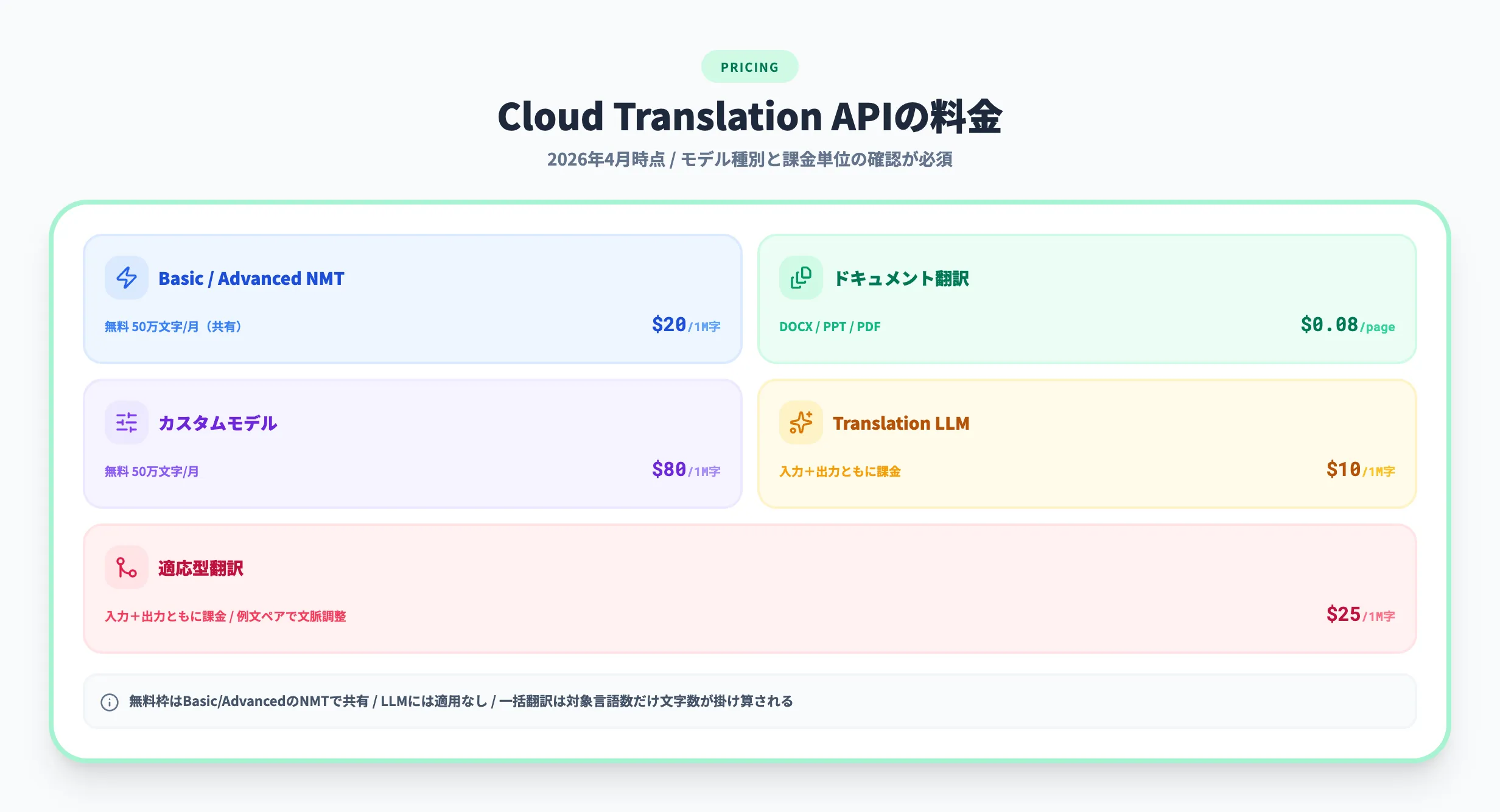Screen dimensions: 1500x812
Task: Select the document icon beside ドキュメント翻訳
Action: click(801, 278)
